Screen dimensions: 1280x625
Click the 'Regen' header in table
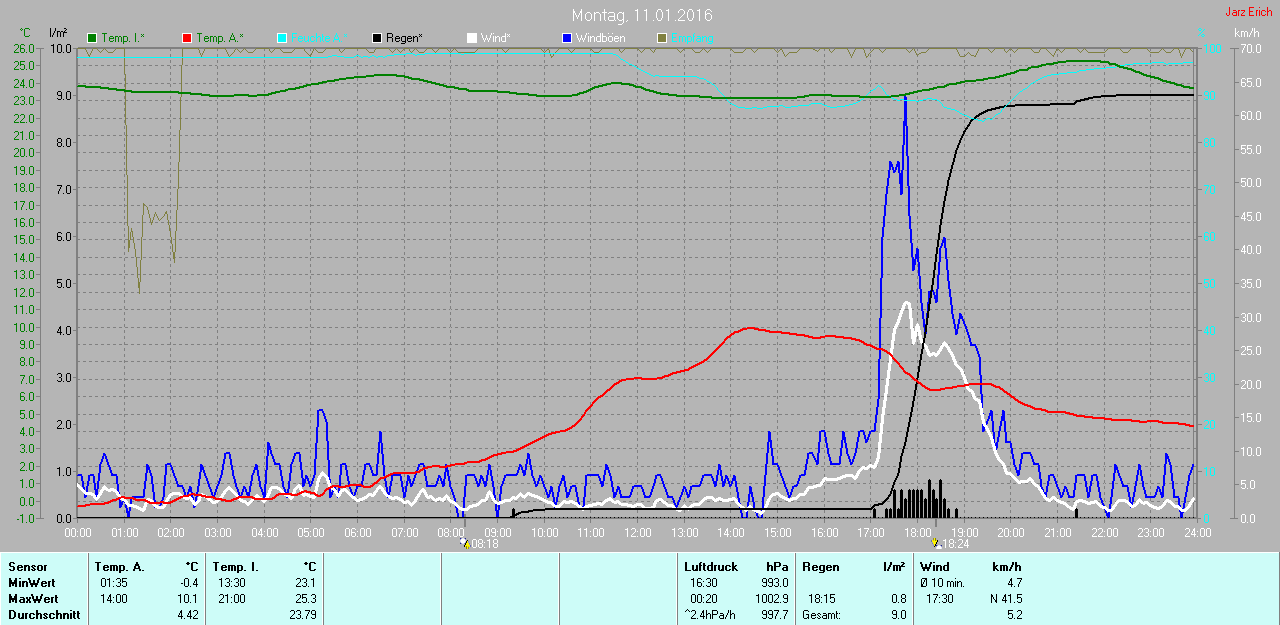(x=820, y=567)
